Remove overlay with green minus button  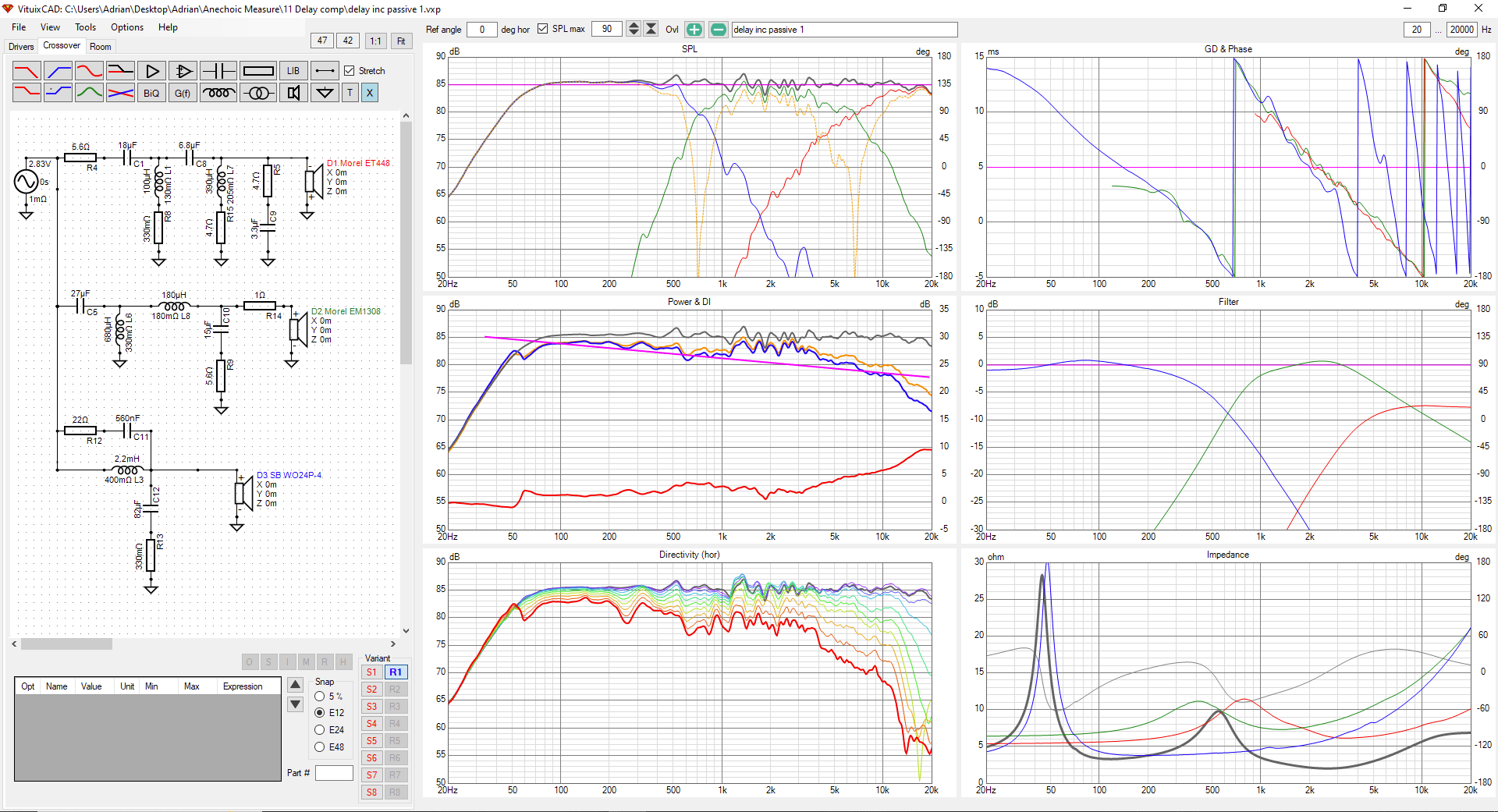(x=718, y=30)
